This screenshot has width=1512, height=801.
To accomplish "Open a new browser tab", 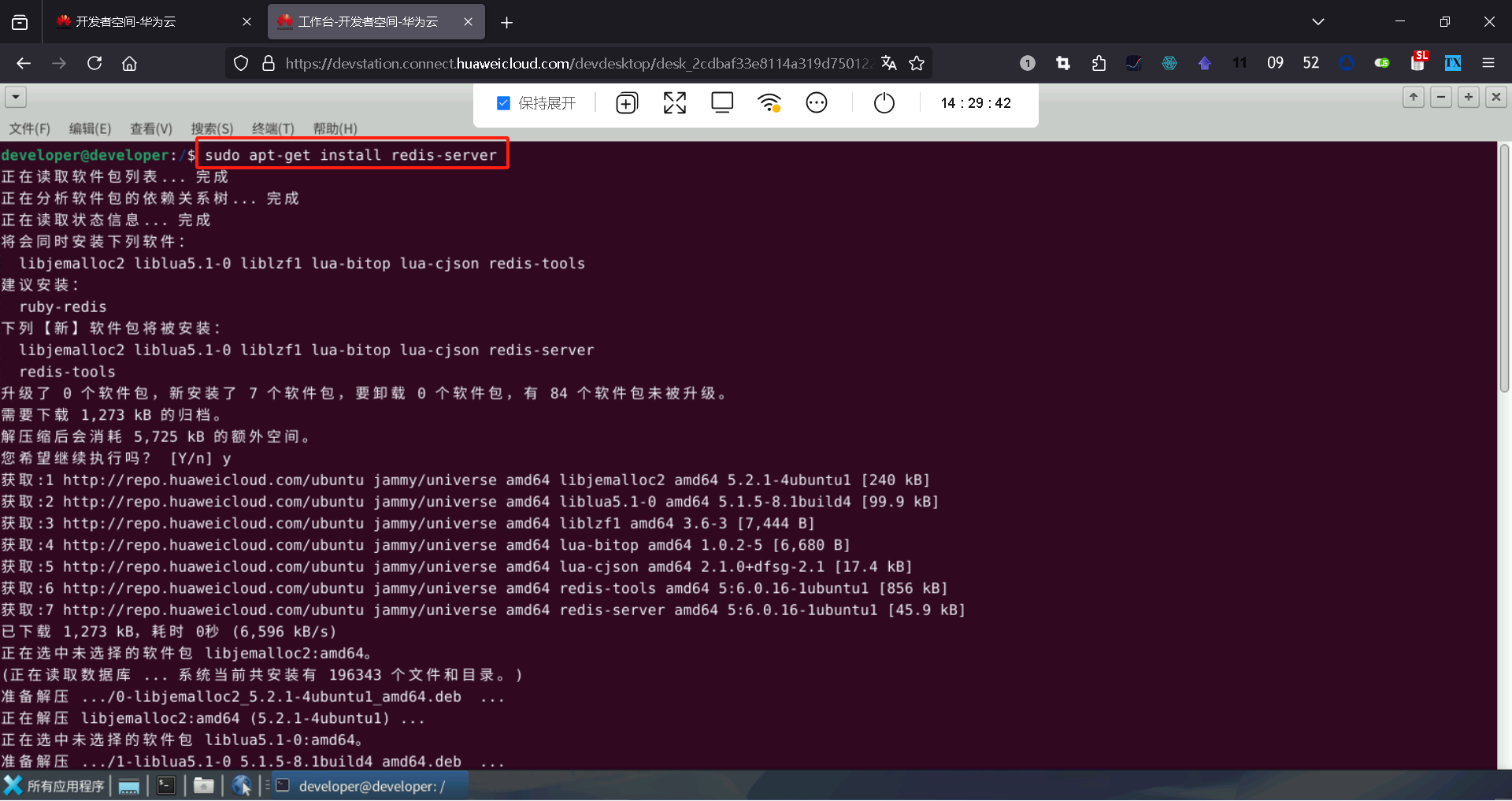I will [506, 22].
